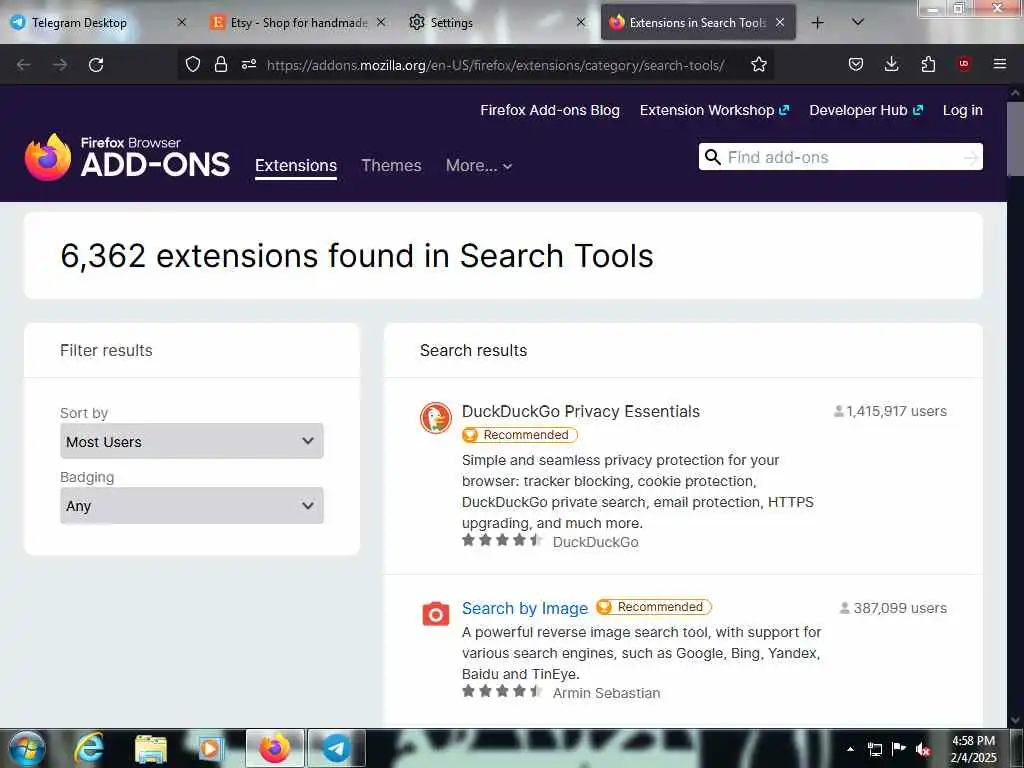Open the Firefox hamburger application menu
1024x768 pixels.
pyautogui.click(x=999, y=65)
